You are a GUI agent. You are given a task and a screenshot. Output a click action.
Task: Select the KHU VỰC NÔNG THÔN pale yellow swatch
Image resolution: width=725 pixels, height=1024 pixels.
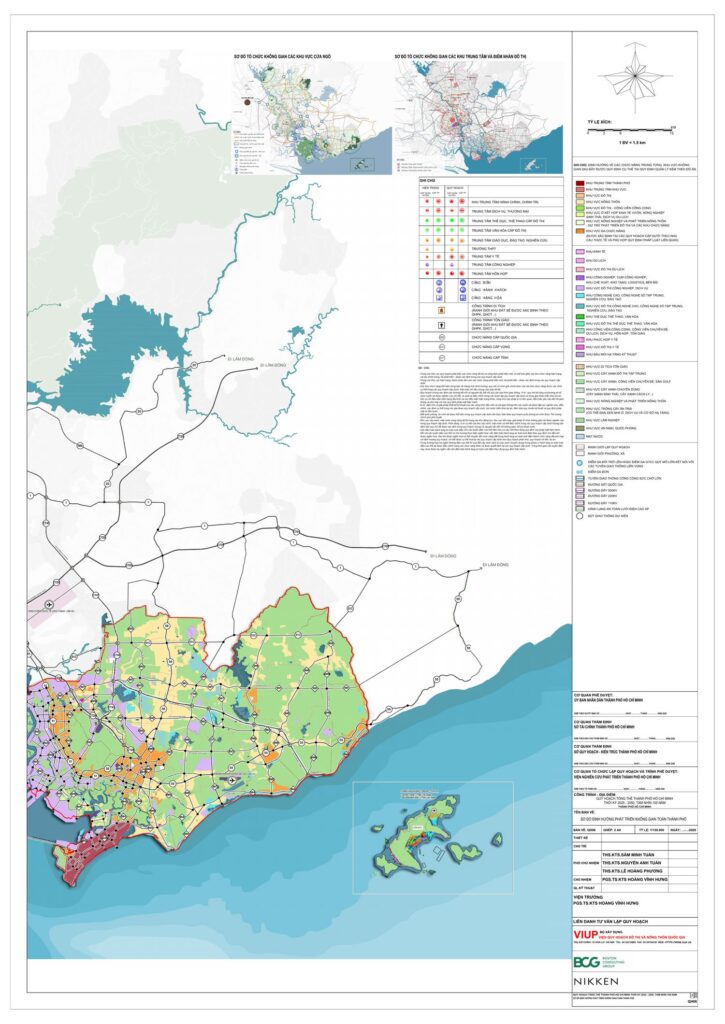(580, 202)
